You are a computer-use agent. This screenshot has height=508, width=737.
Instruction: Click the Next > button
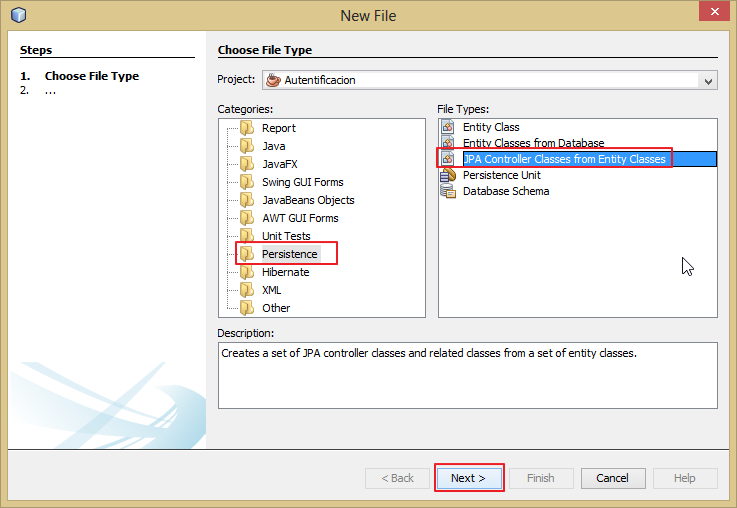coord(469,478)
